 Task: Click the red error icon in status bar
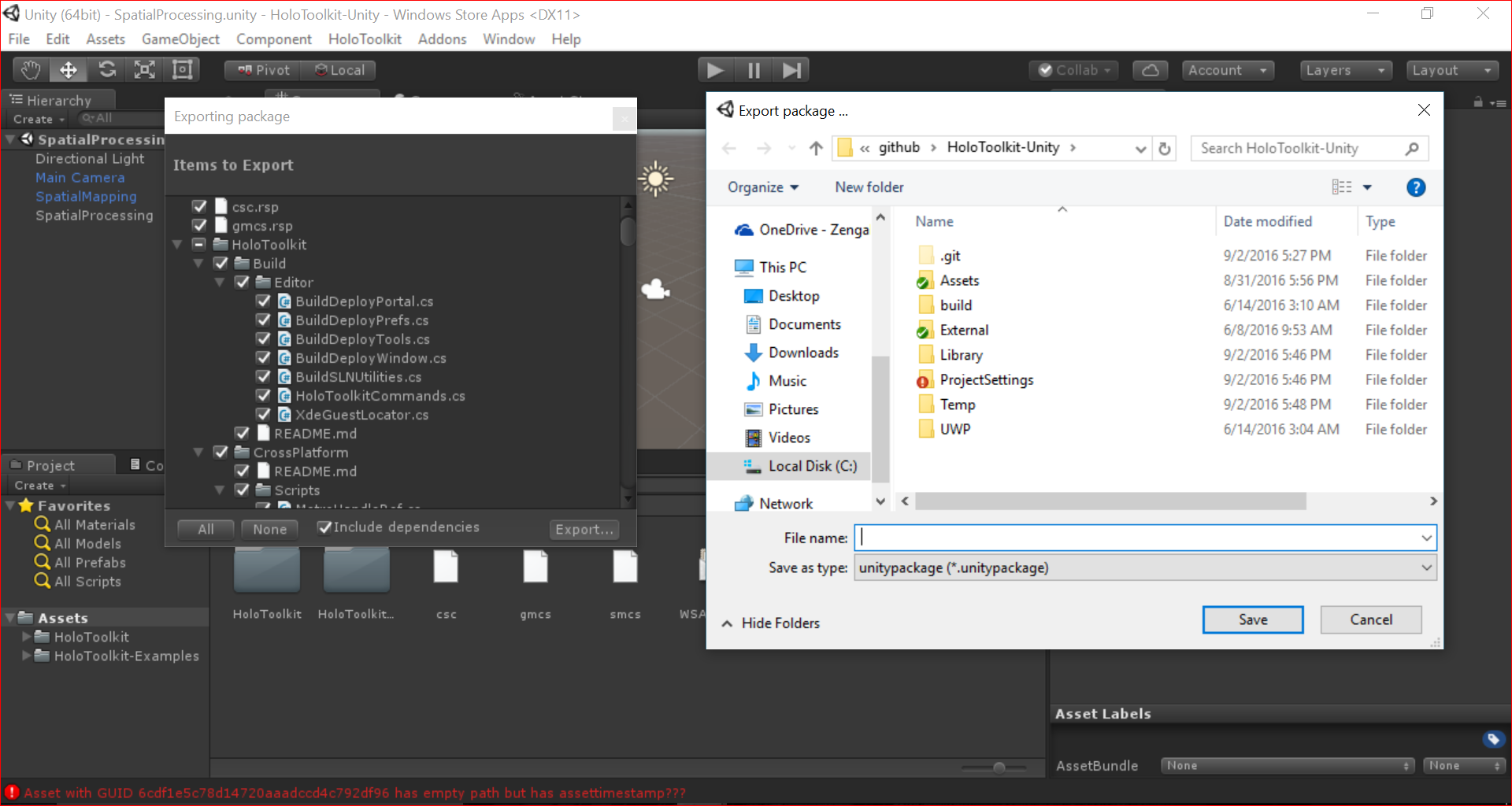point(11,792)
